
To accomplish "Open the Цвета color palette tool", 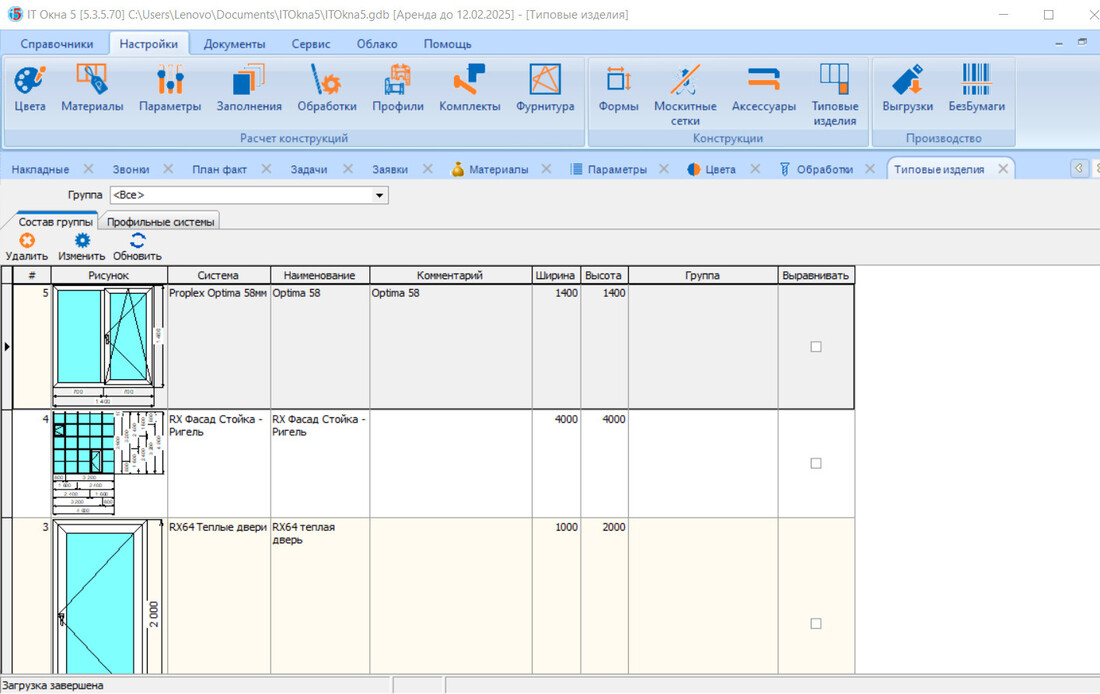I will point(30,88).
